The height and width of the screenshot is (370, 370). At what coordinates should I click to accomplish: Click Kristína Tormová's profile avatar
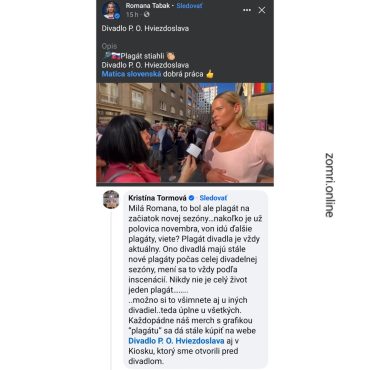[111, 199]
